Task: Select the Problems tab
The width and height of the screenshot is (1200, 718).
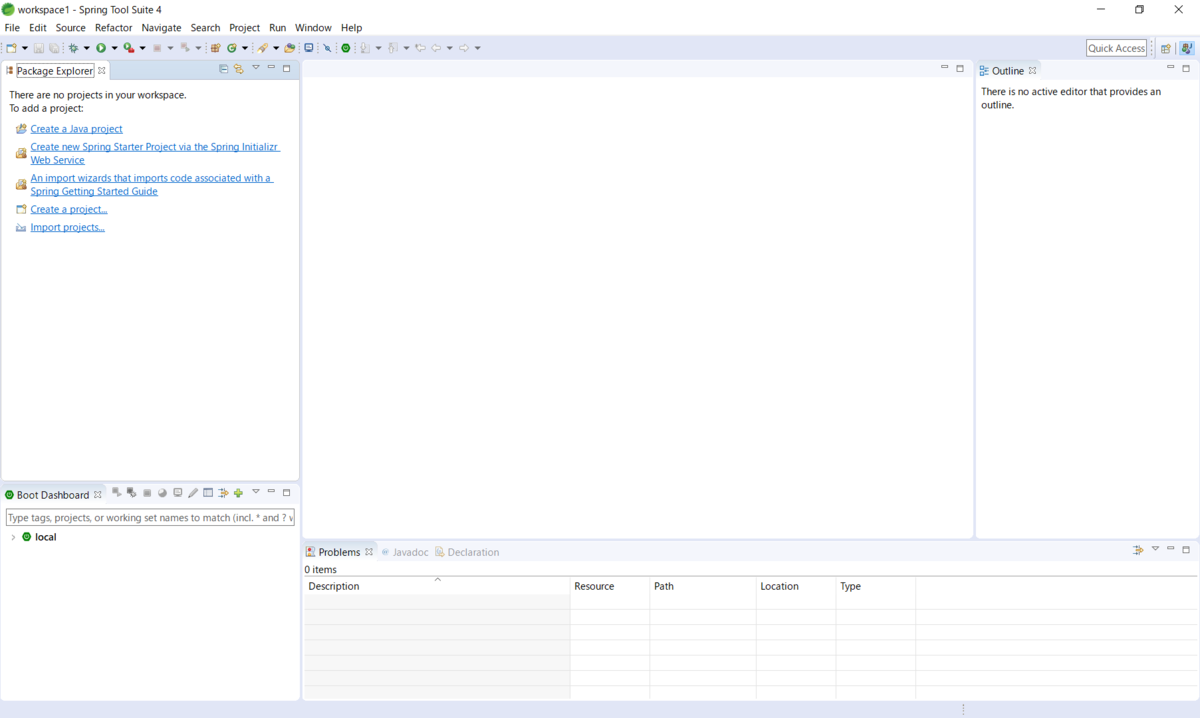Action: click(339, 552)
